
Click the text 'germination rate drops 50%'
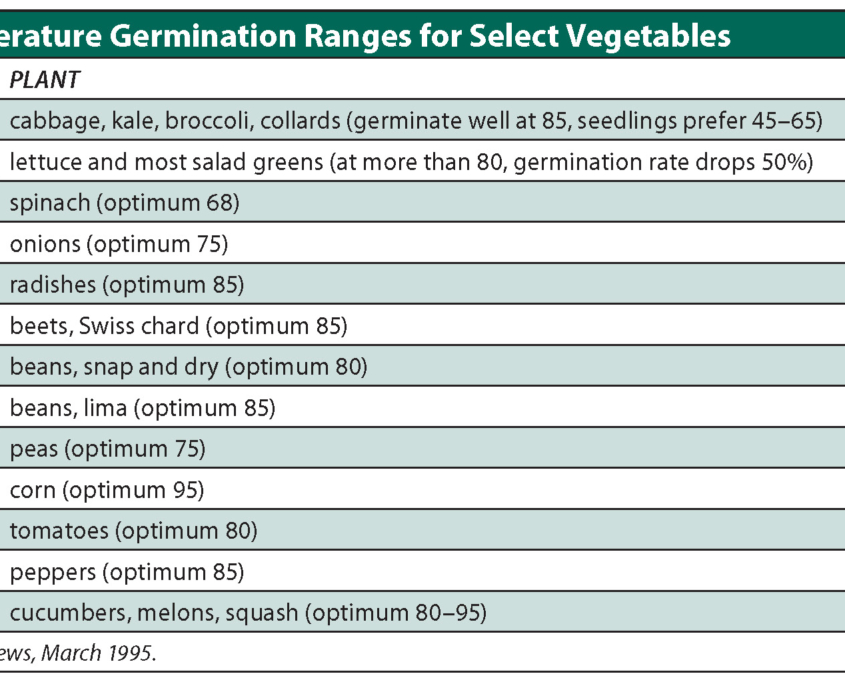pyautogui.click(x=692, y=162)
